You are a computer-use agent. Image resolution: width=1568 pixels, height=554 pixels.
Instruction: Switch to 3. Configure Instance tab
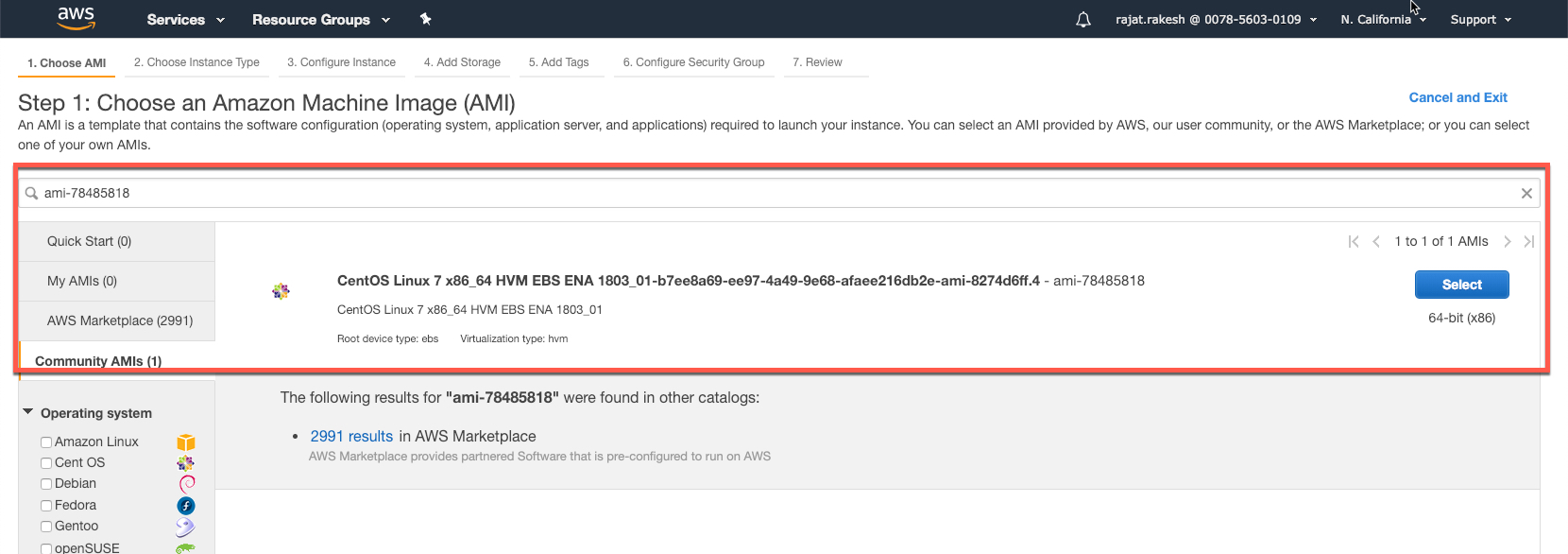[341, 62]
